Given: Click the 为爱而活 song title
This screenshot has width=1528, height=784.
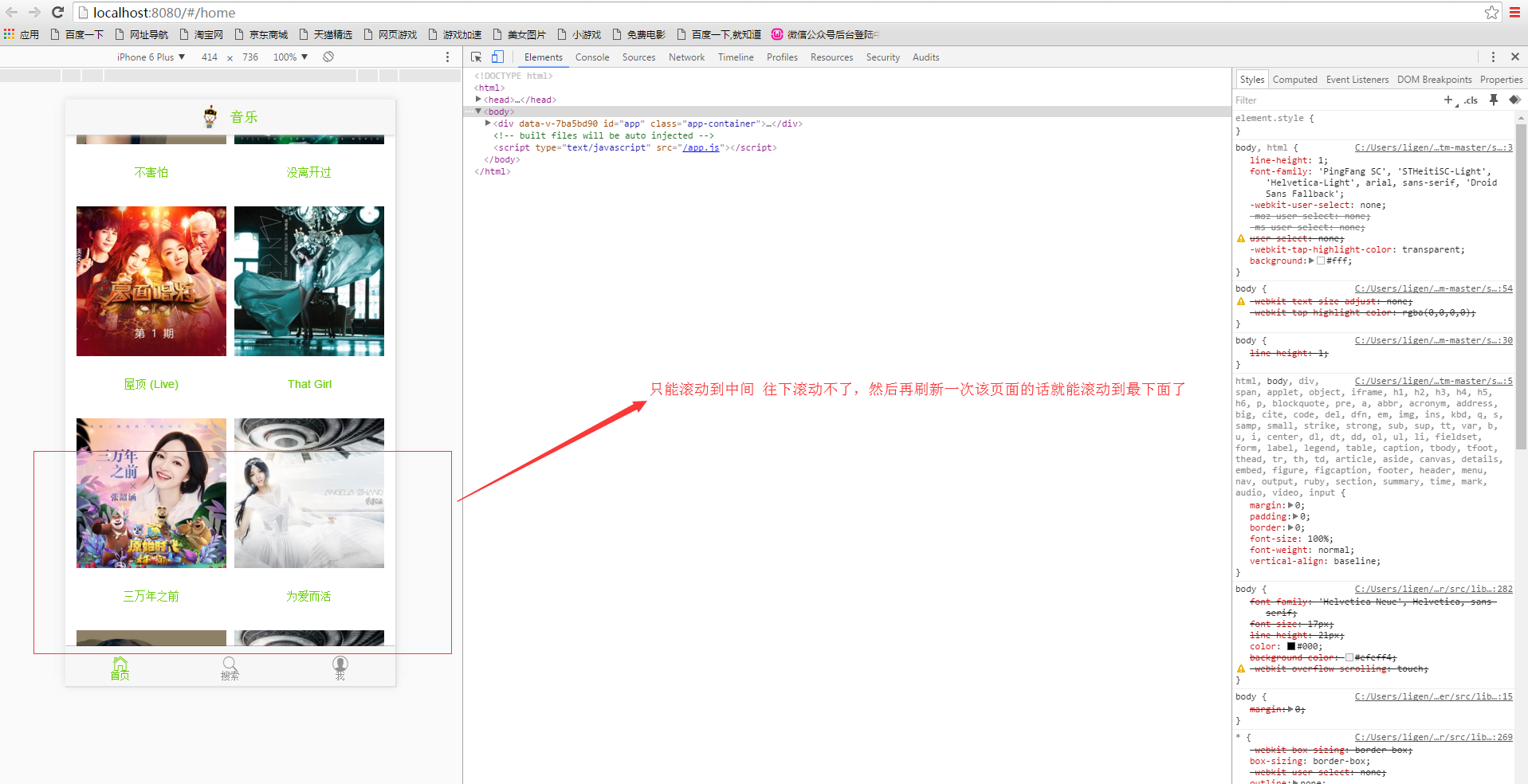Looking at the screenshot, I should [309, 596].
